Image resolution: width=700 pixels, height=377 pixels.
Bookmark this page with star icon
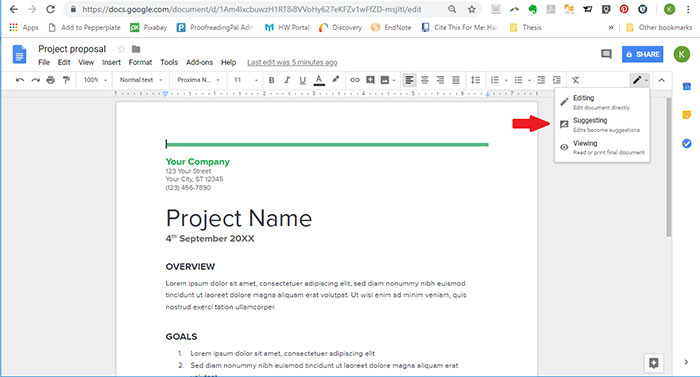point(471,9)
